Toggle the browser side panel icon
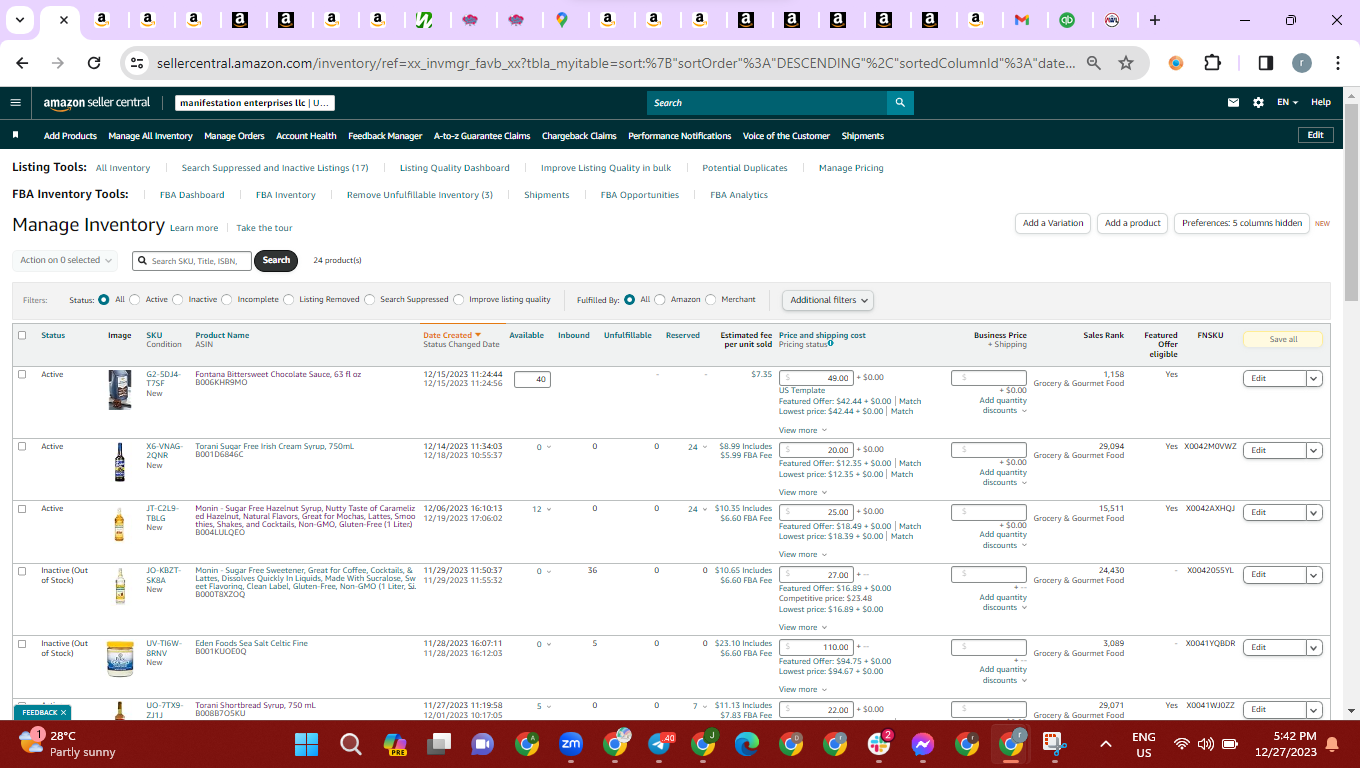 pos(1265,63)
